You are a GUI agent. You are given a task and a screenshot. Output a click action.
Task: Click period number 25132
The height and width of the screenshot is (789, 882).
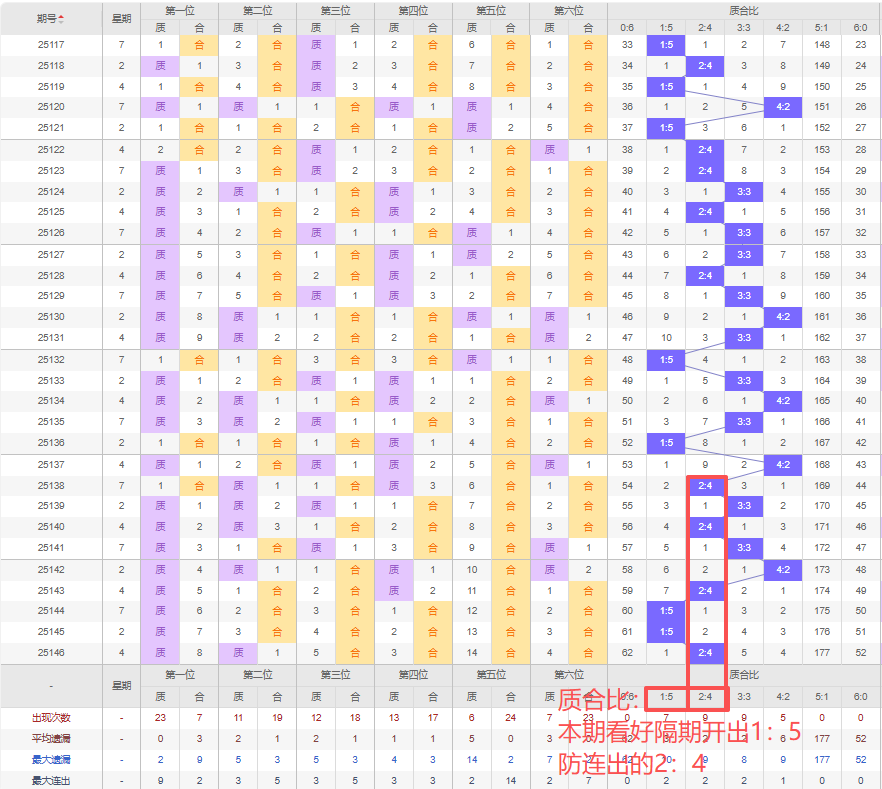[51, 359]
